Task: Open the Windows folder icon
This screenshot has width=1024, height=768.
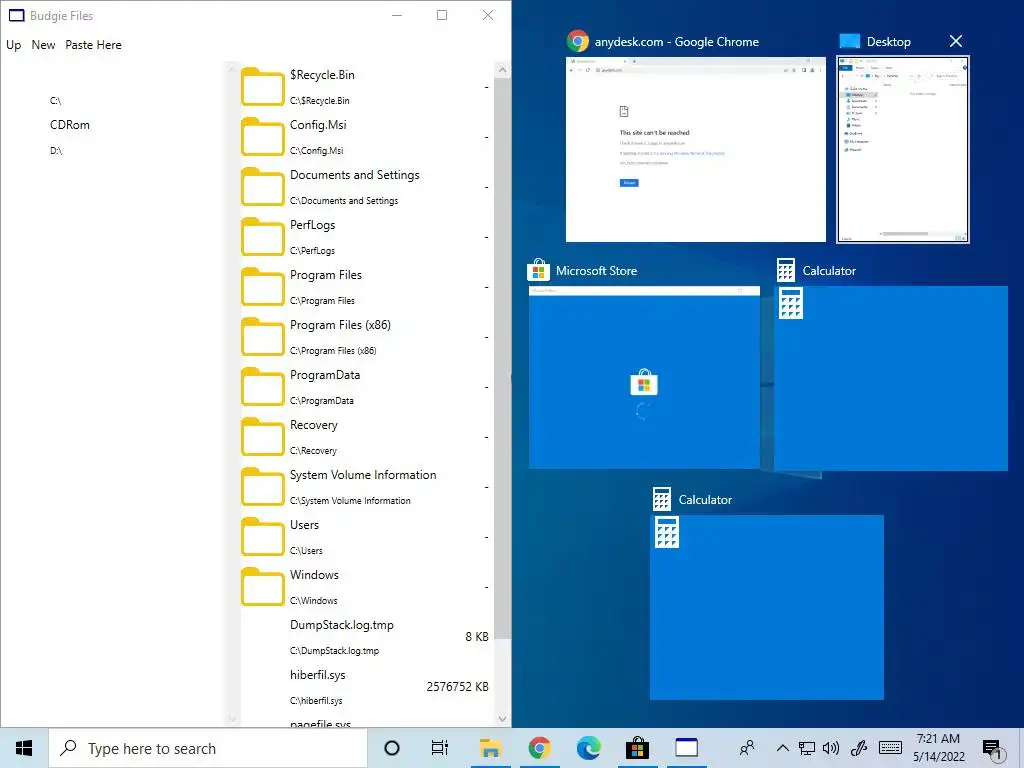Action: coord(263,588)
